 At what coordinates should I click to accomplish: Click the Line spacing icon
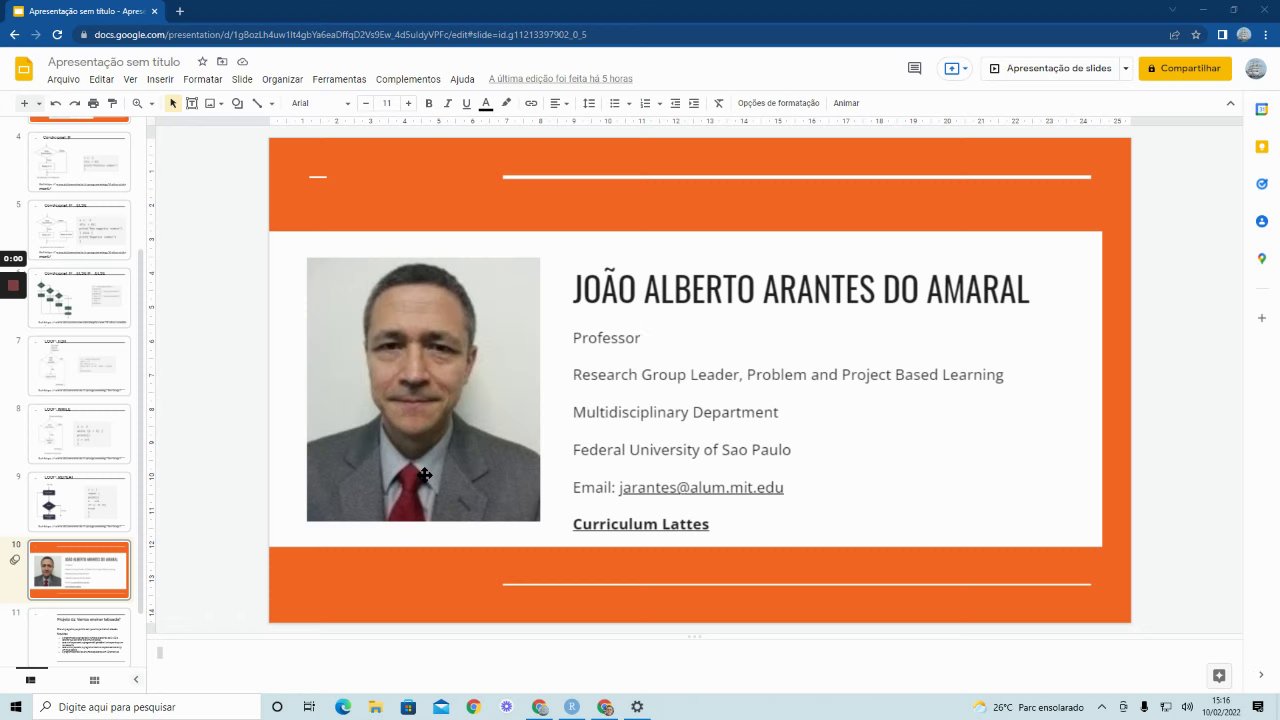point(589,103)
